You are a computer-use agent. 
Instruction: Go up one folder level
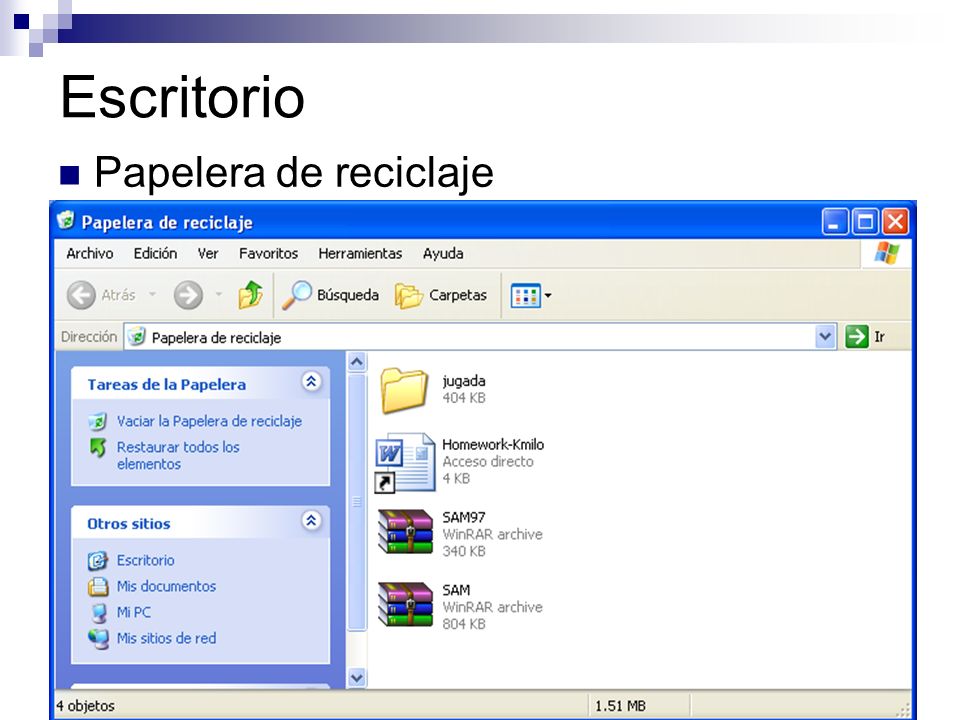pos(250,294)
